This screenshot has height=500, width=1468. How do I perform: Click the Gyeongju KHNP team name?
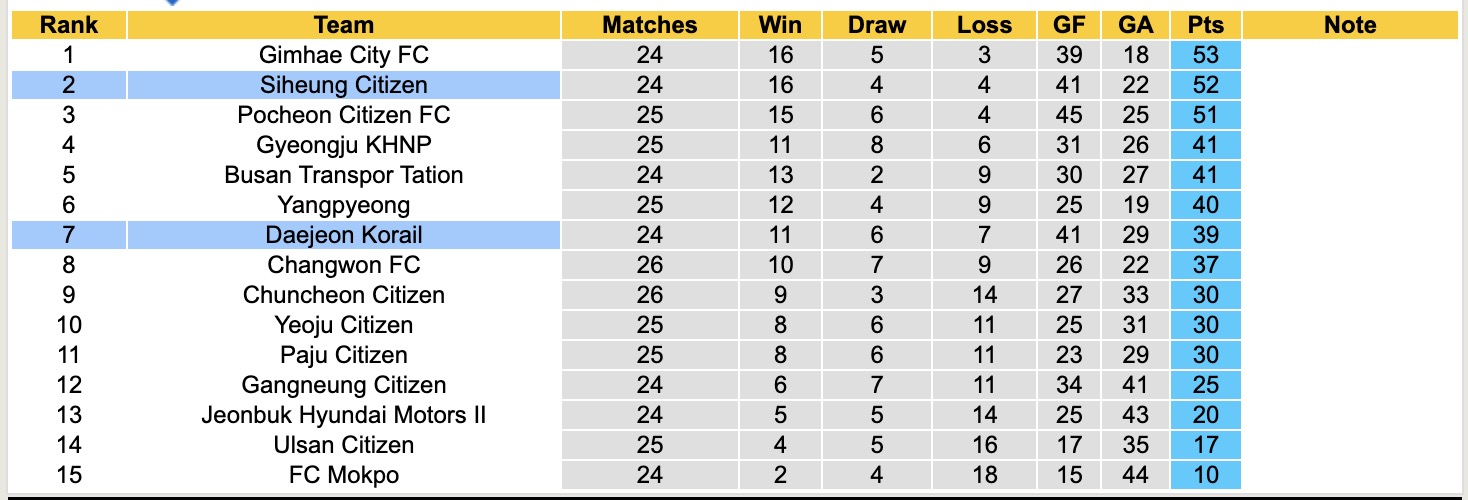pos(343,145)
